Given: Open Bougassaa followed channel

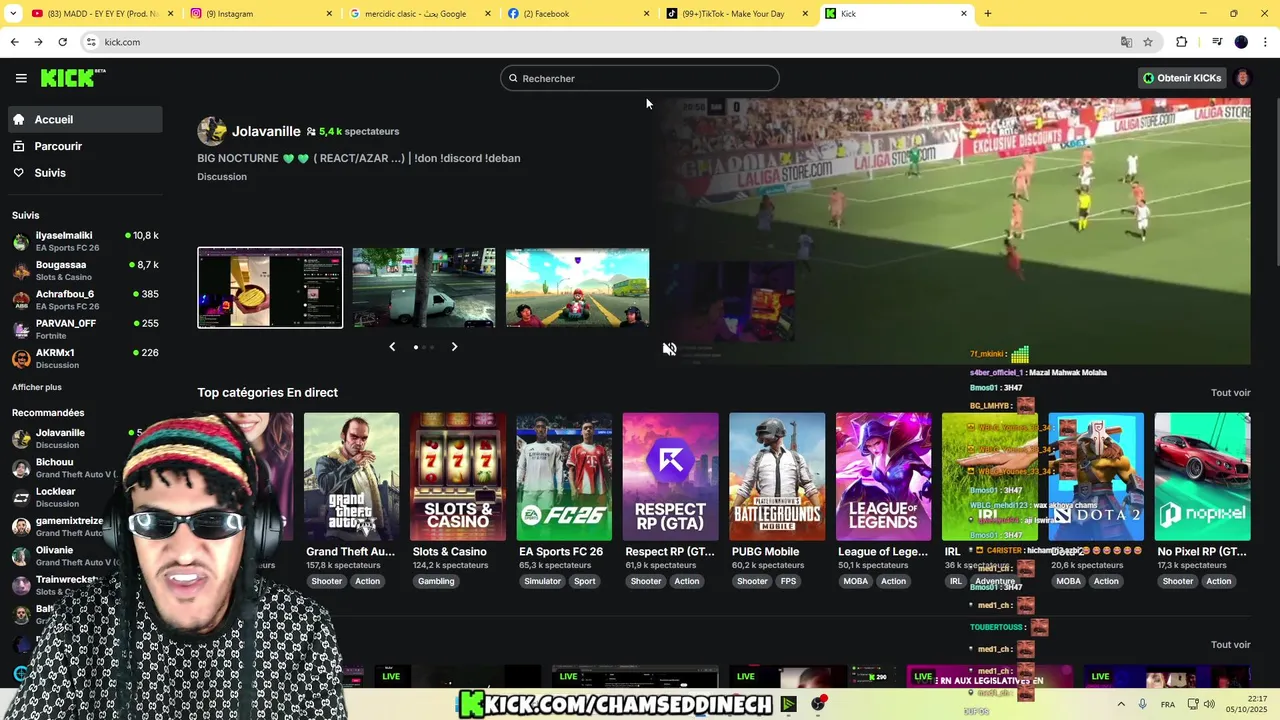Looking at the screenshot, I should (85, 270).
